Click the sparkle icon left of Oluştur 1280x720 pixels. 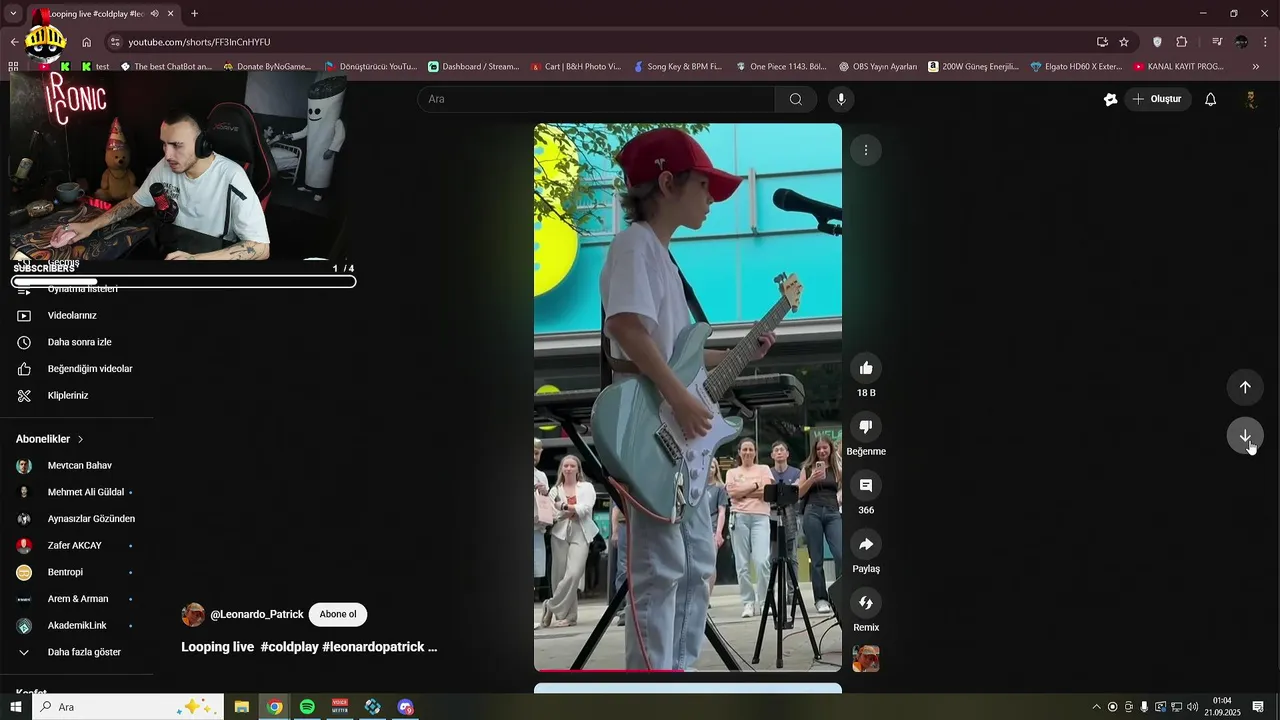[1110, 99]
